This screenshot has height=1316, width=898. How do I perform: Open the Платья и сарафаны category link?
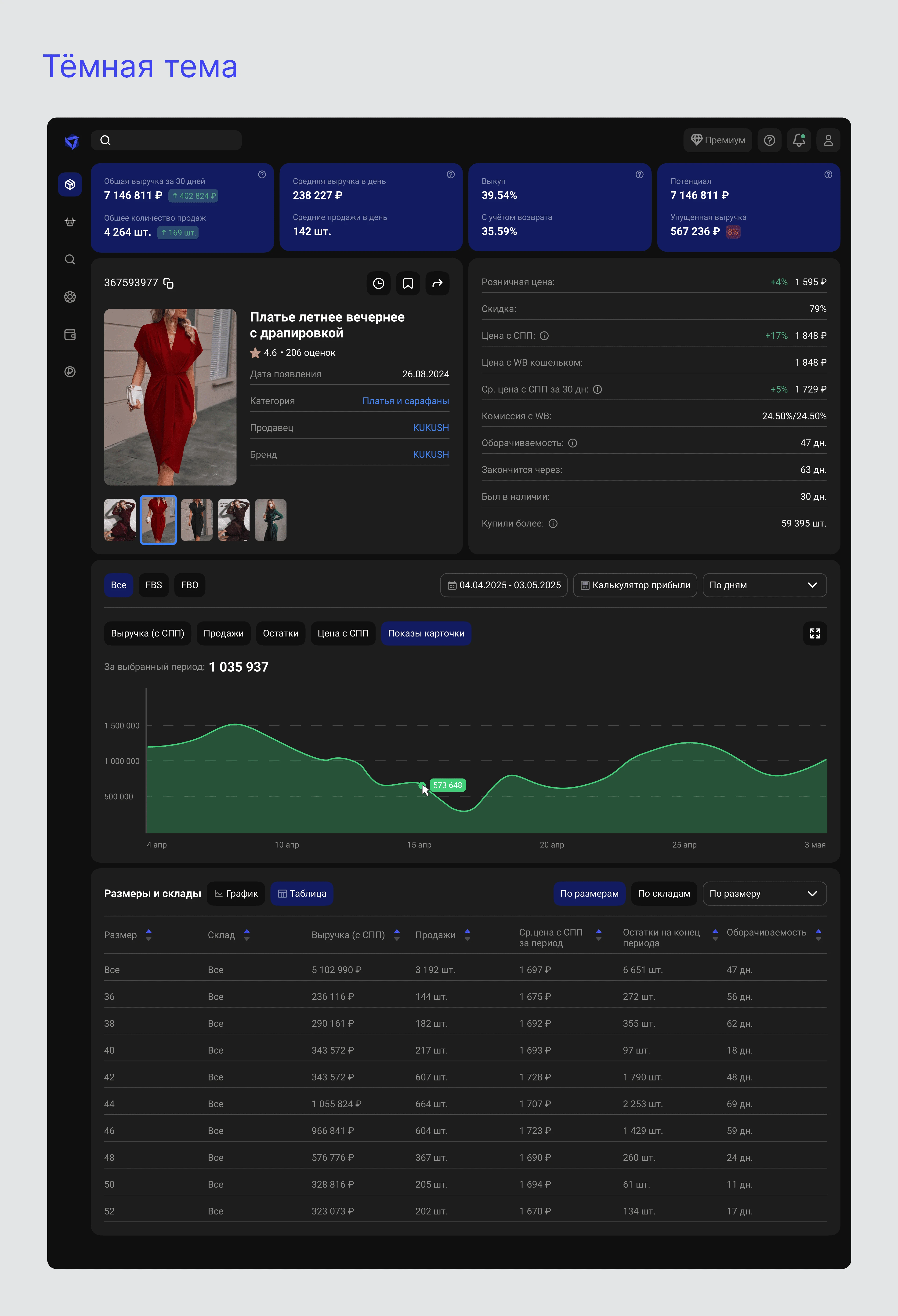(x=406, y=401)
